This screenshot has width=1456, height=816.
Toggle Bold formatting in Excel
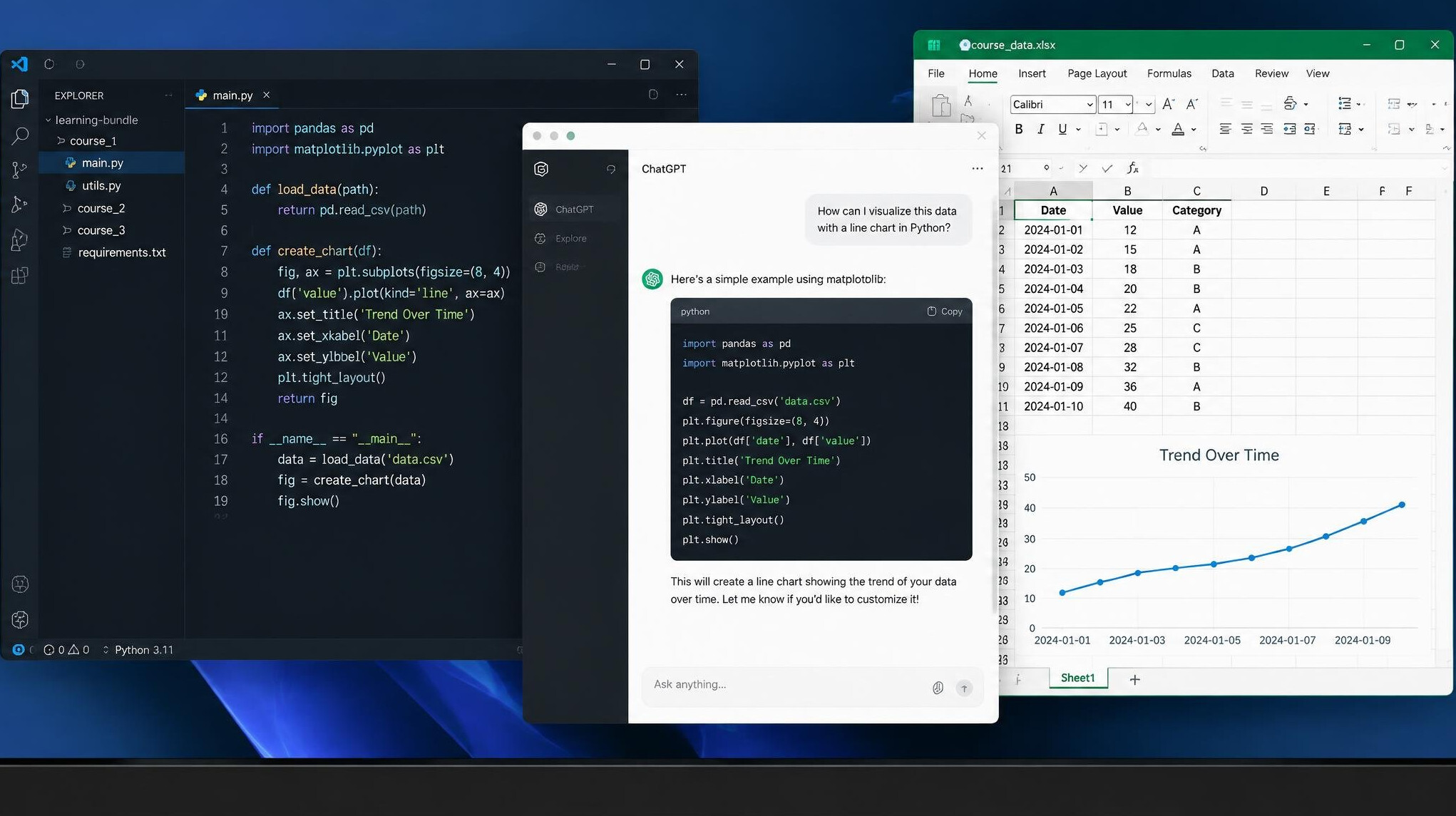(1018, 129)
